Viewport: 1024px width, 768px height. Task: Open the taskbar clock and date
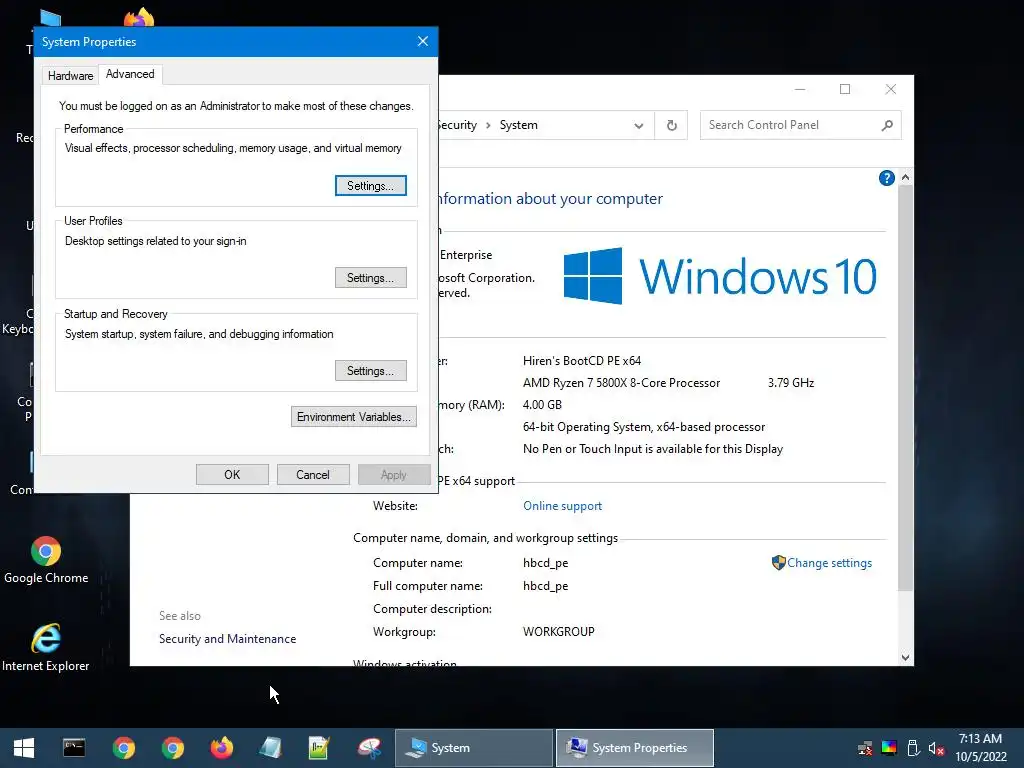[x=980, y=748]
